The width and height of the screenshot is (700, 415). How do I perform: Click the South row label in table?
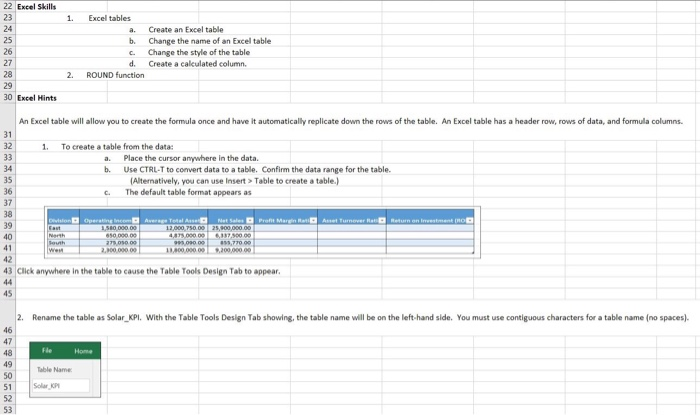coord(57,243)
